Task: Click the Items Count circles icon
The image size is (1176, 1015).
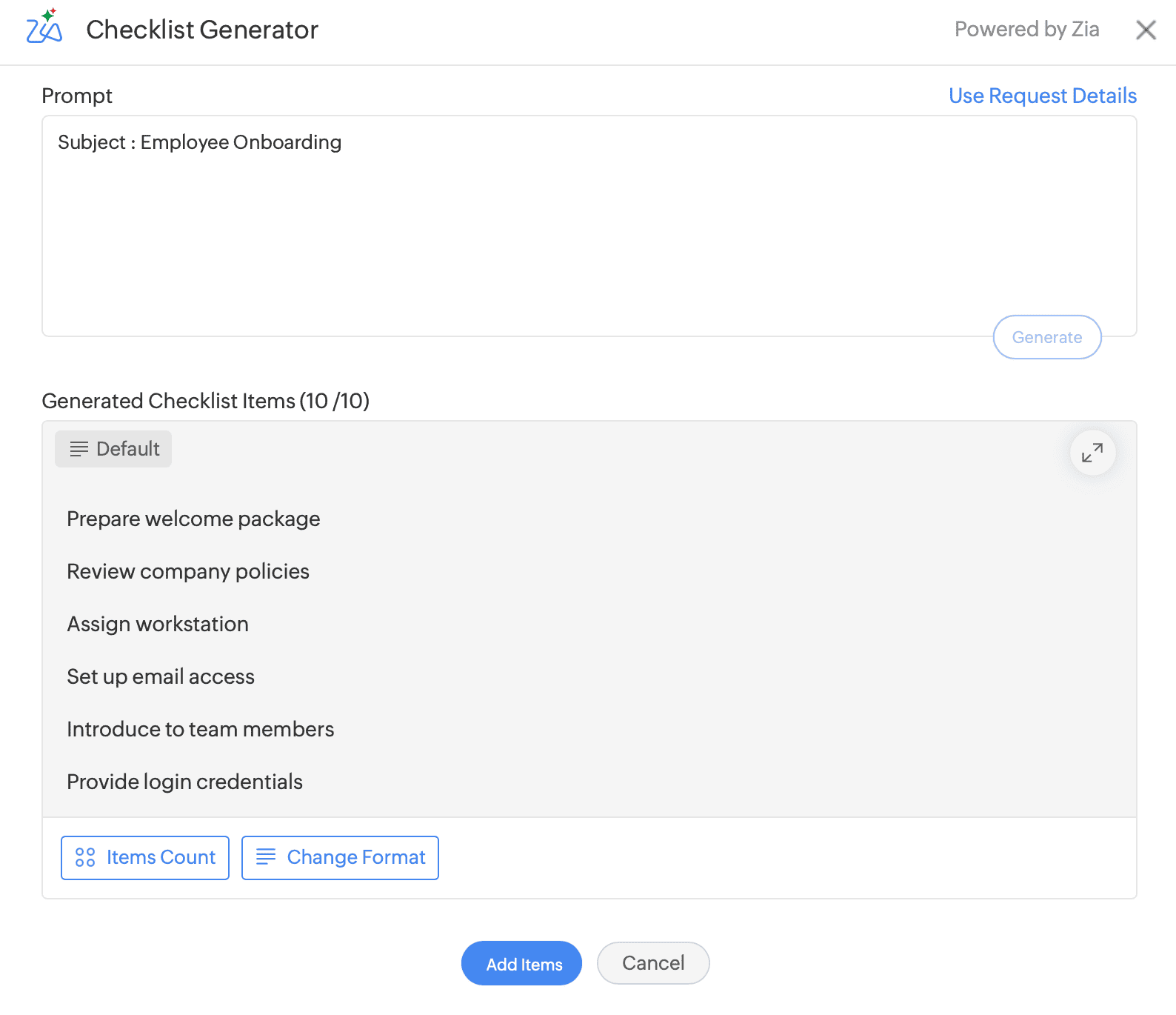Action: (x=85, y=857)
